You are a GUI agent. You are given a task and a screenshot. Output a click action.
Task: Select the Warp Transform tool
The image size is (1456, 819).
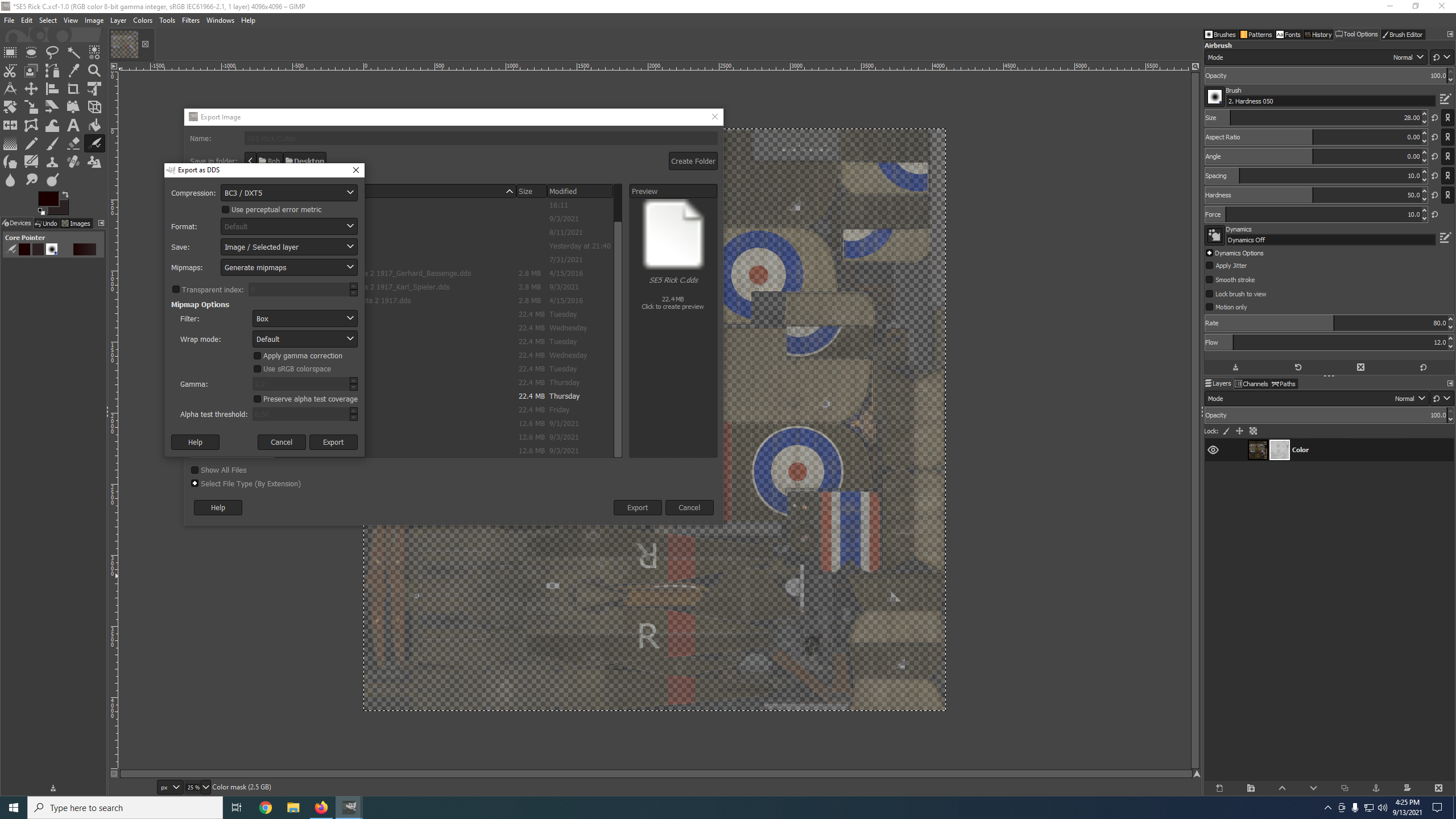tap(52, 125)
